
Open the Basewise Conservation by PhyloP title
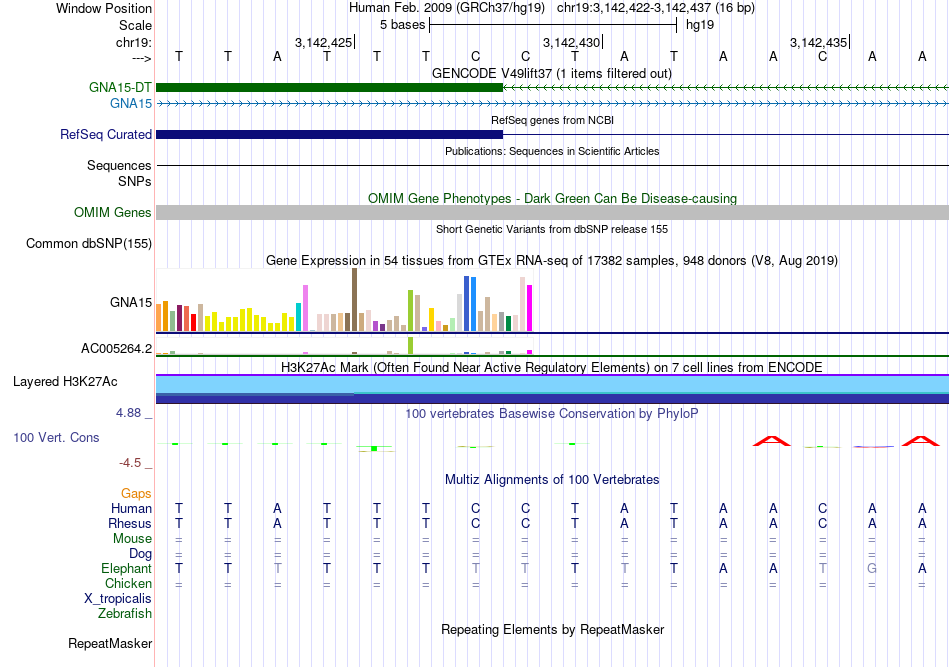tap(552, 414)
